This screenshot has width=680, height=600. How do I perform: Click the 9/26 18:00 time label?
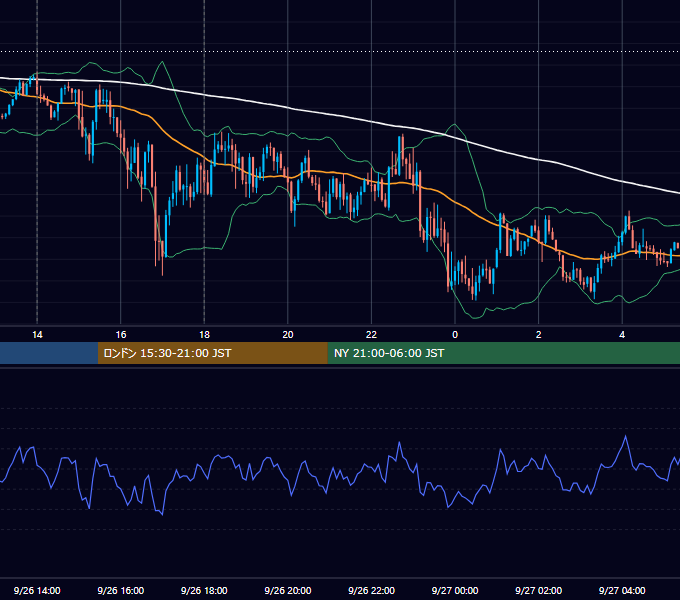point(204,590)
